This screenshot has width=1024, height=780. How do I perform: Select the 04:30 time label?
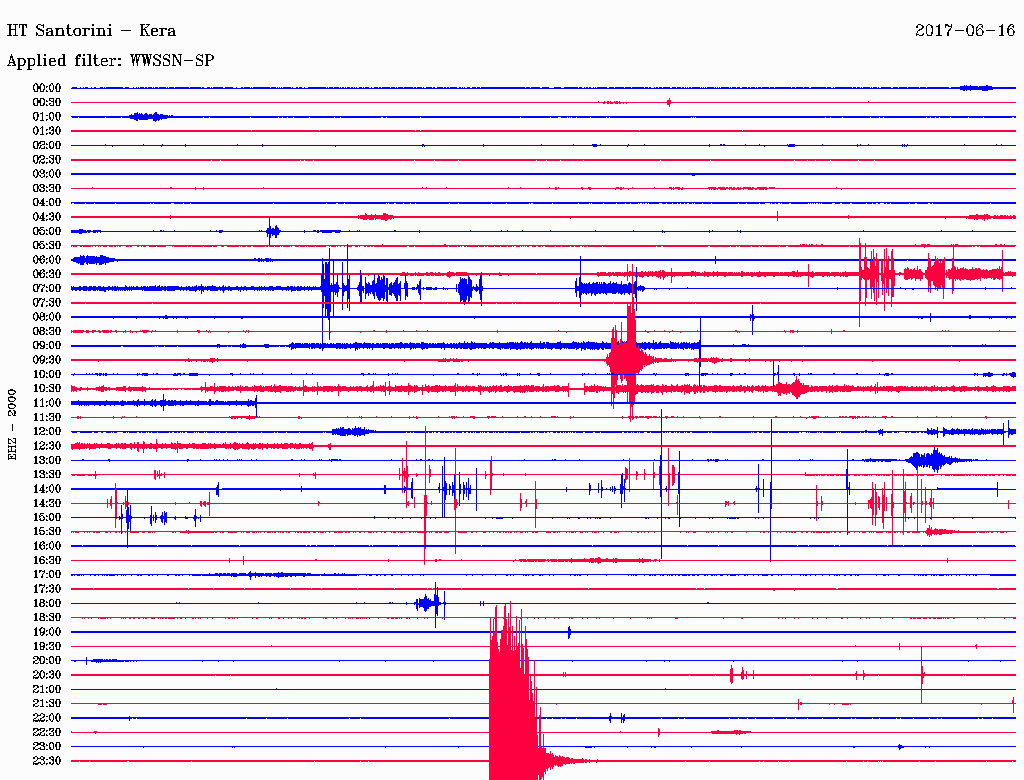(47, 217)
